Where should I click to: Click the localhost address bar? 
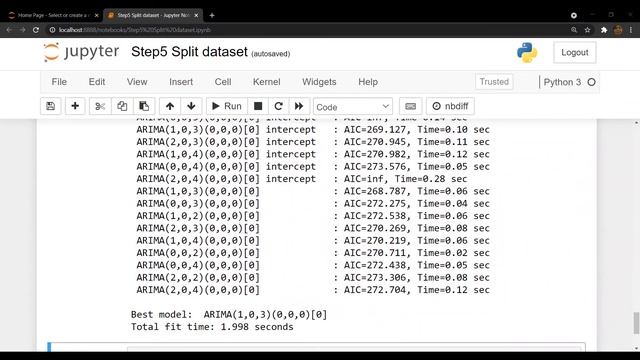[135, 30]
